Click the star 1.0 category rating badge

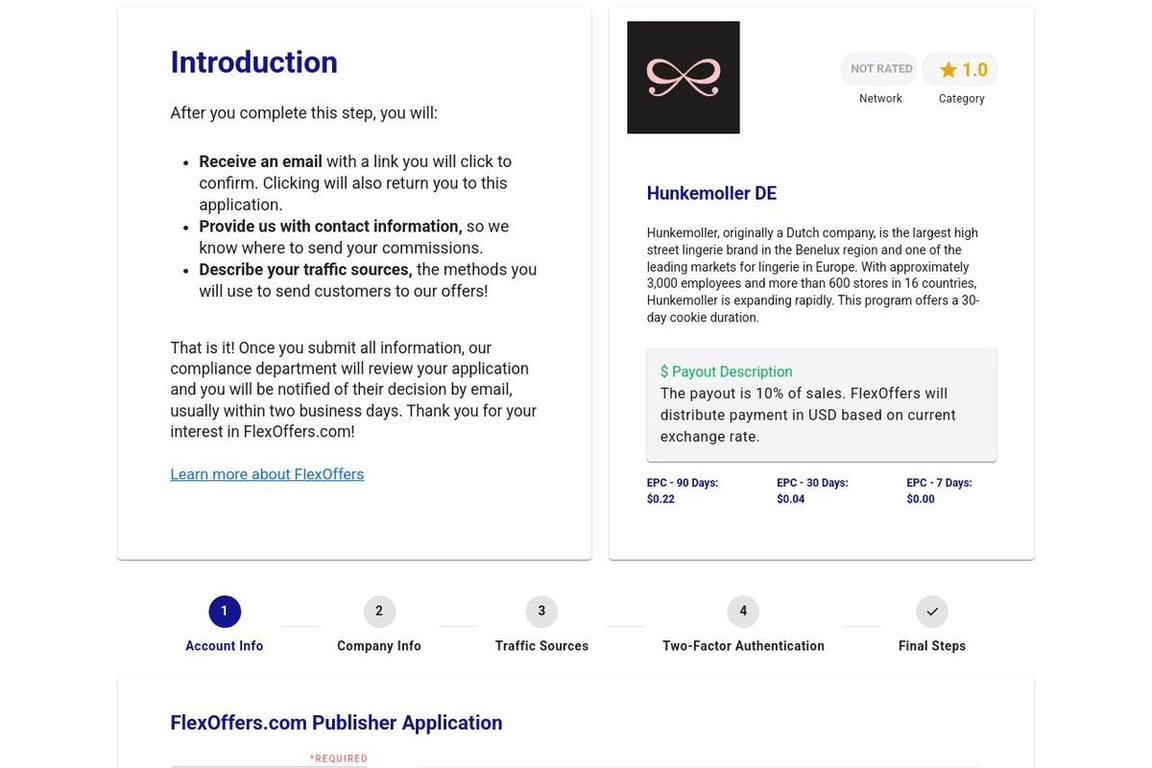(x=960, y=69)
